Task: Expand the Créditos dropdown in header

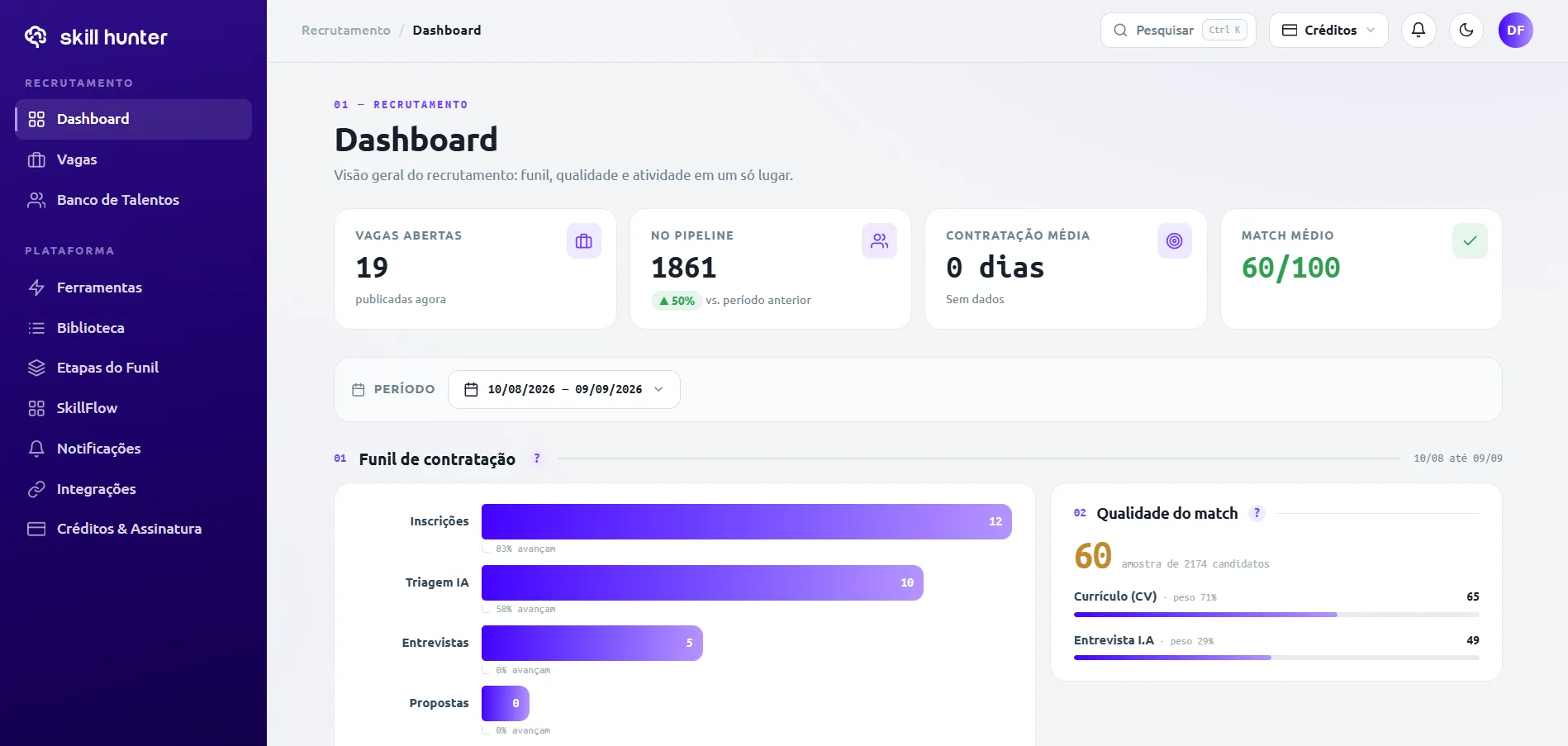Action: coord(1328,31)
